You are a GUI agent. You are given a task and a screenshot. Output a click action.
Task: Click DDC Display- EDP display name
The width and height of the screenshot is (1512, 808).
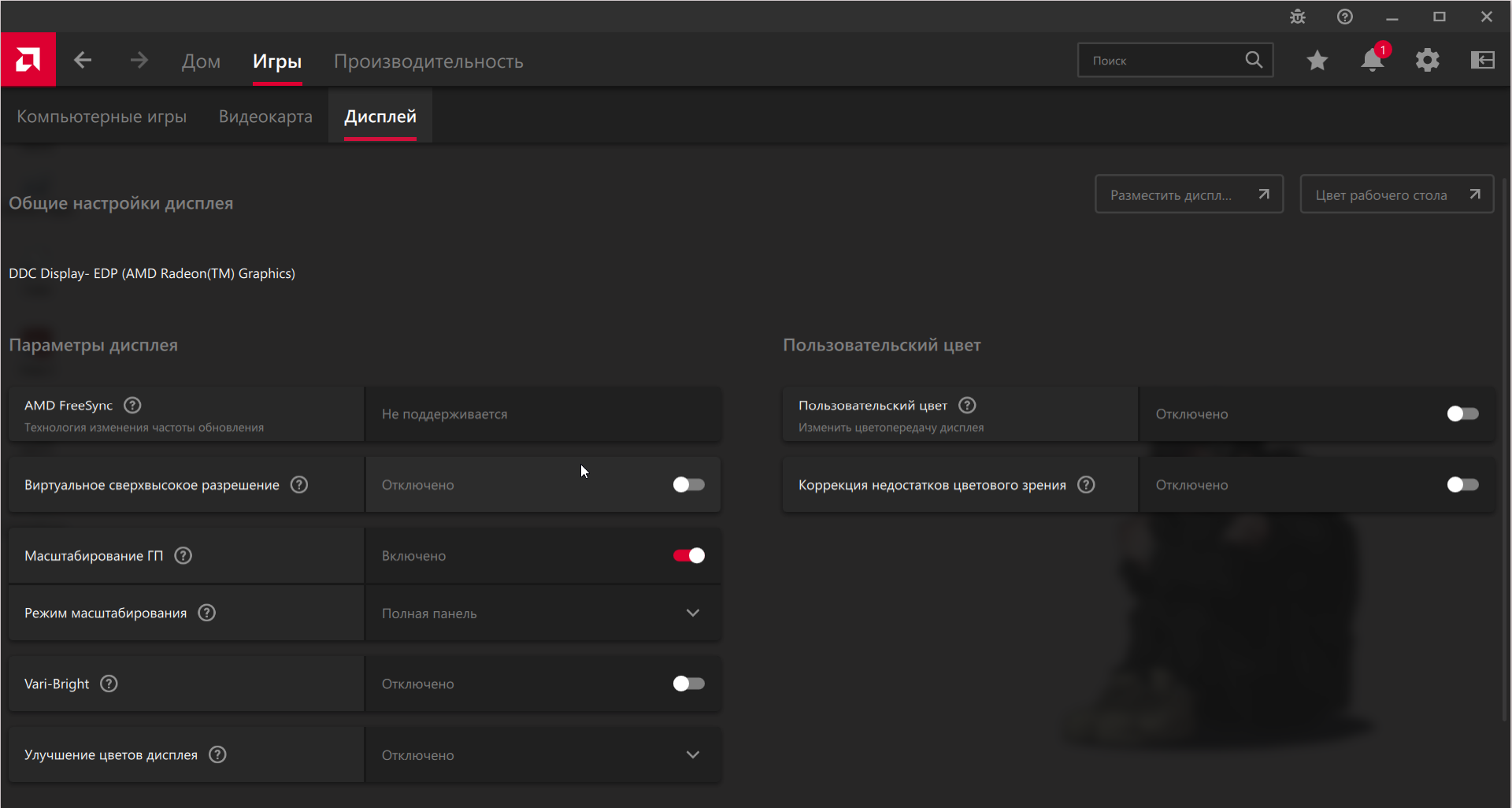(152, 273)
